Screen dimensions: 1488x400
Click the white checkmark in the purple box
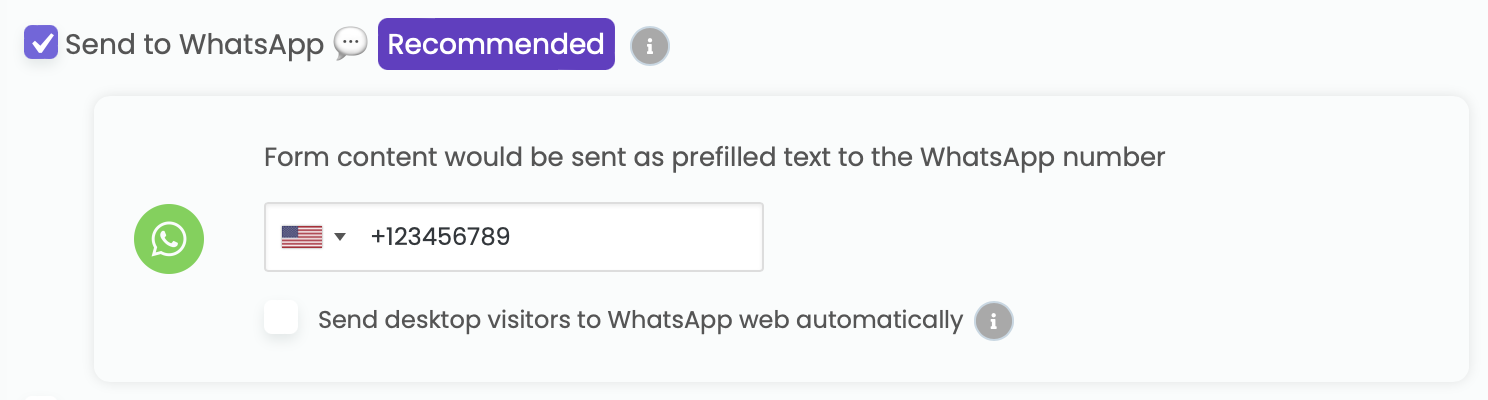tap(41, 43)
